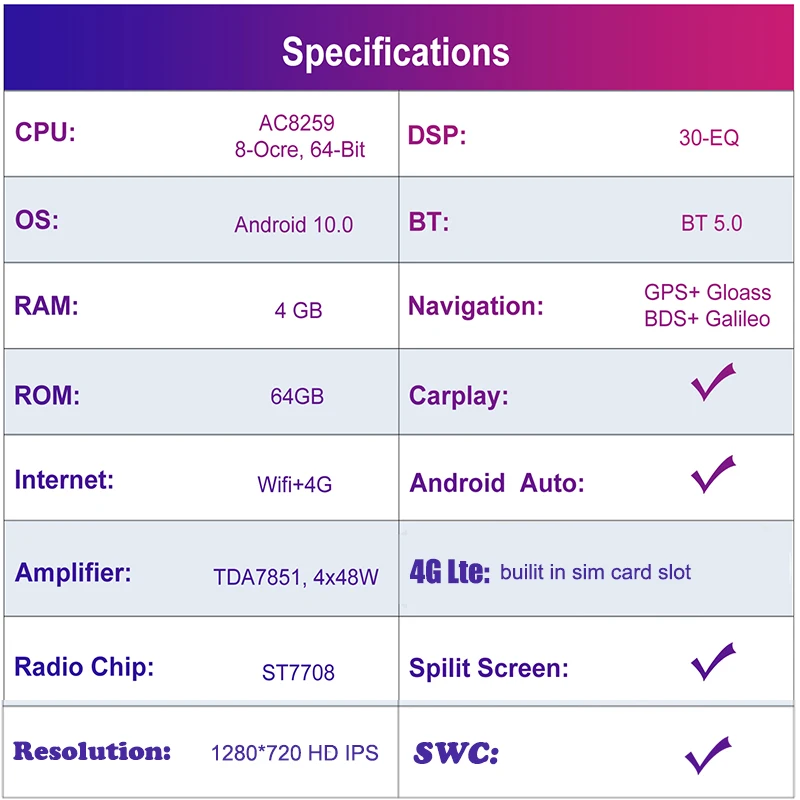Click the 4G Lte label
The image size is (800, 800).
coord(450,573)
